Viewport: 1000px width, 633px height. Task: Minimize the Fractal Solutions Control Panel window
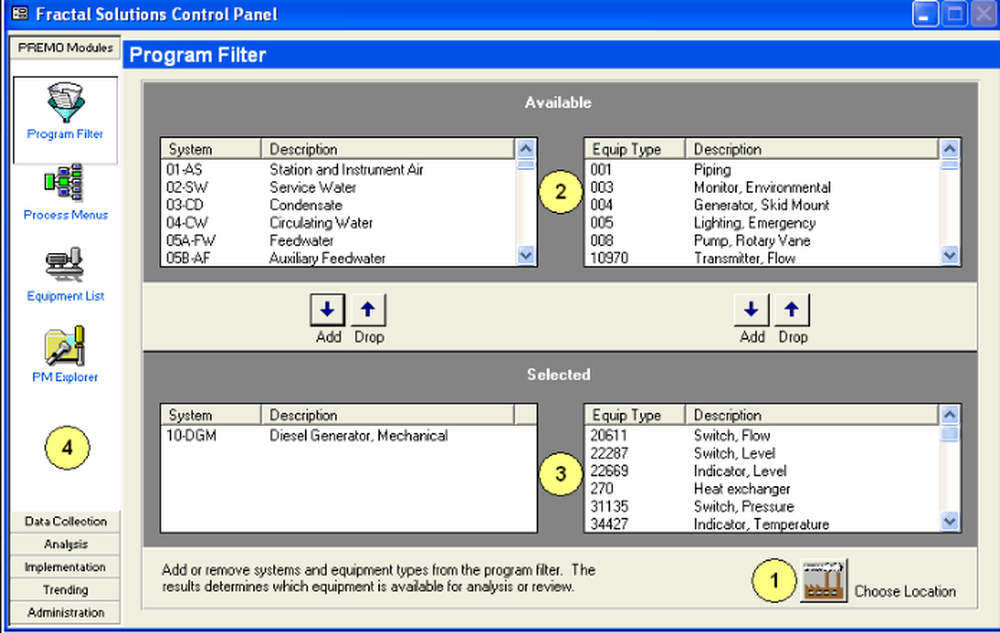click(x=925, y=14)
